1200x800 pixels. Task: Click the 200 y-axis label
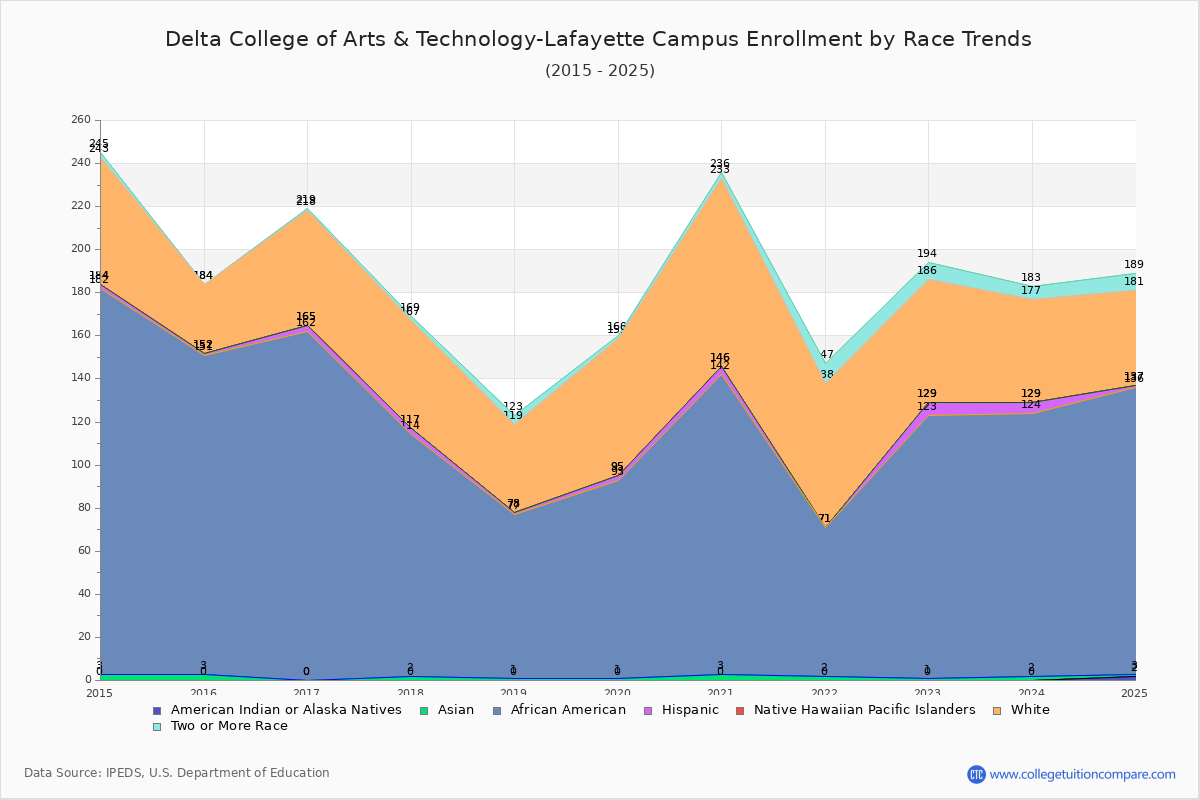(81, 249)
